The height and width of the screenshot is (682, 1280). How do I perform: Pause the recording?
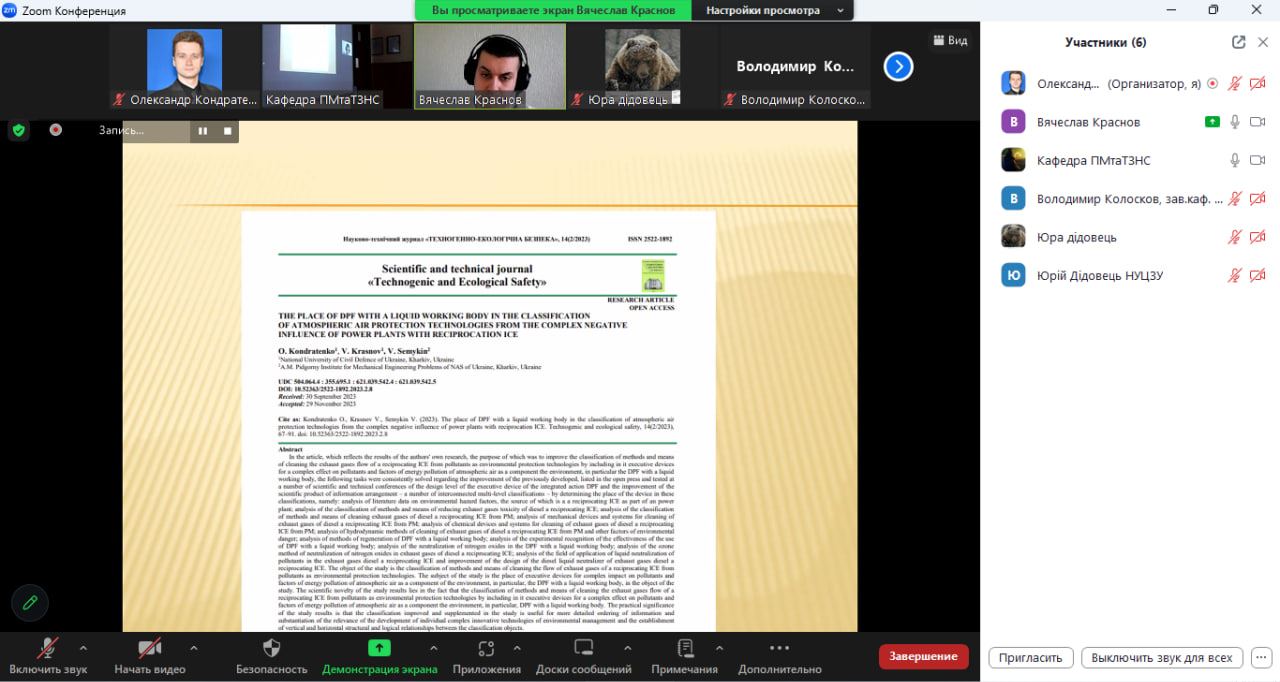[x=203, y=131]
